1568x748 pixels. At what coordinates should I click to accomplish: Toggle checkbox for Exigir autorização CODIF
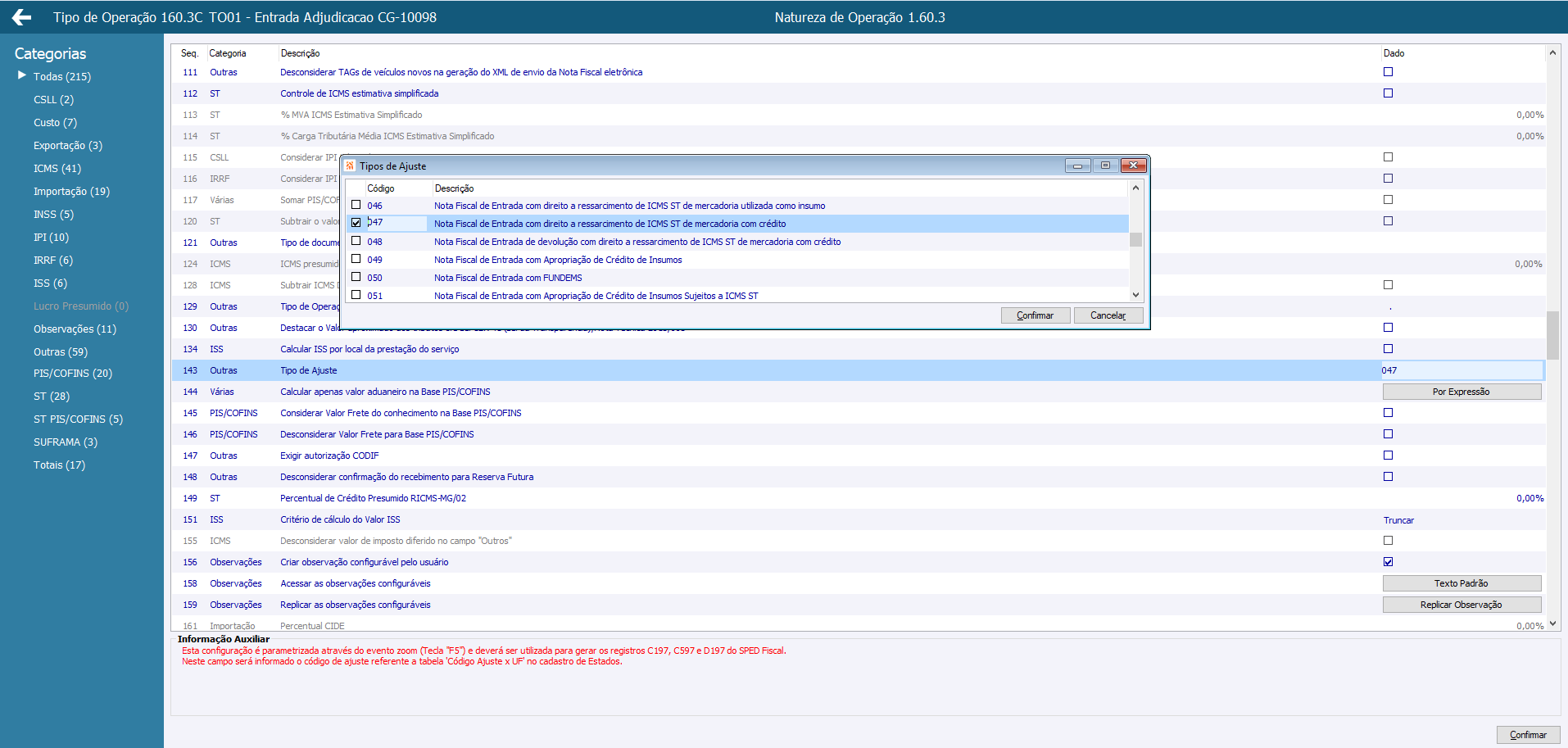1388,456
